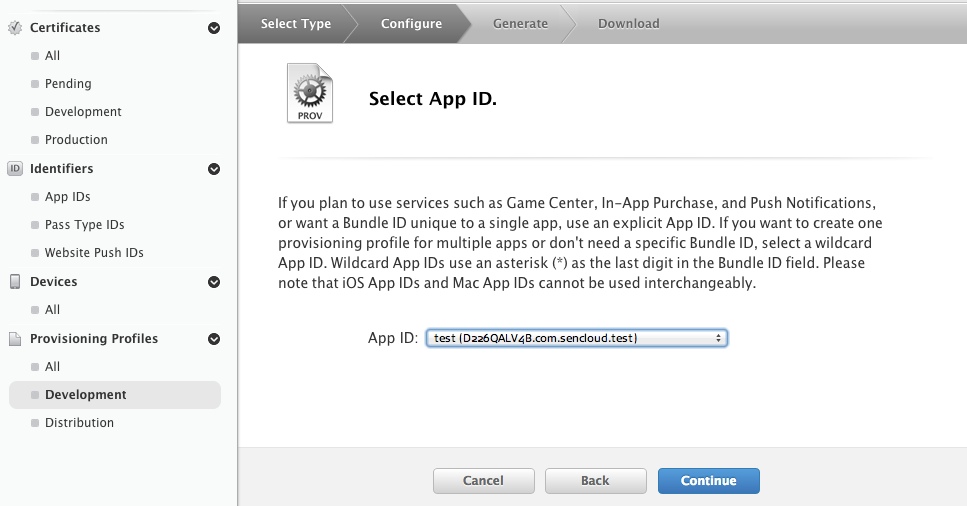Viewport: 967px width, 506px height.
Task: Open Pass Type IDs list
Action: (x=84, y=225)
